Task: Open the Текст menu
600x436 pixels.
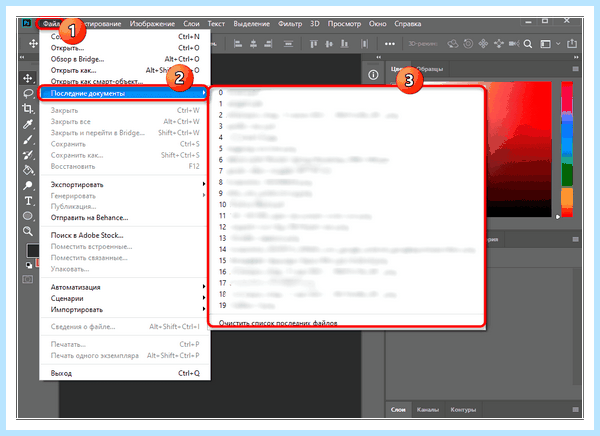Action: (x=216, y=24)
